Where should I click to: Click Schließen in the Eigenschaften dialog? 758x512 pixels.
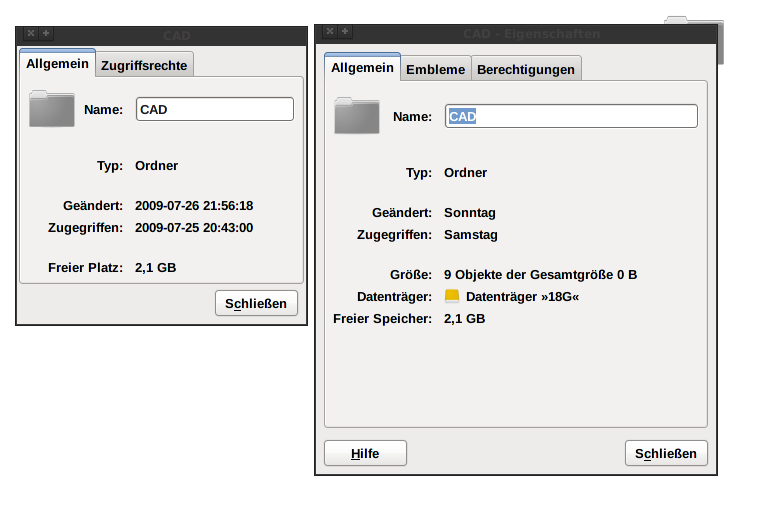click(x=666, y=453)
